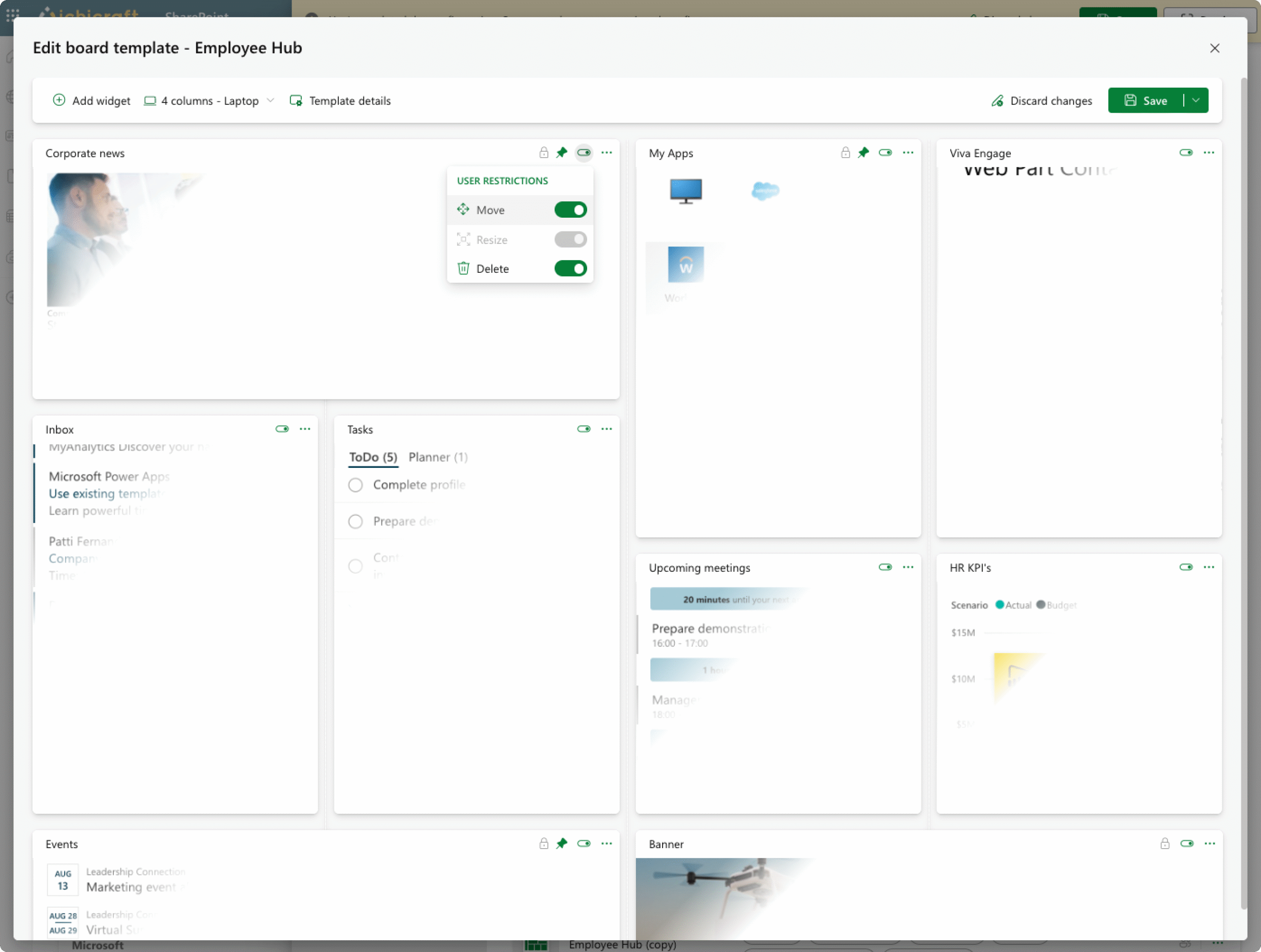
Task: Check the Complete profile task circle
Action: (355, 485)
